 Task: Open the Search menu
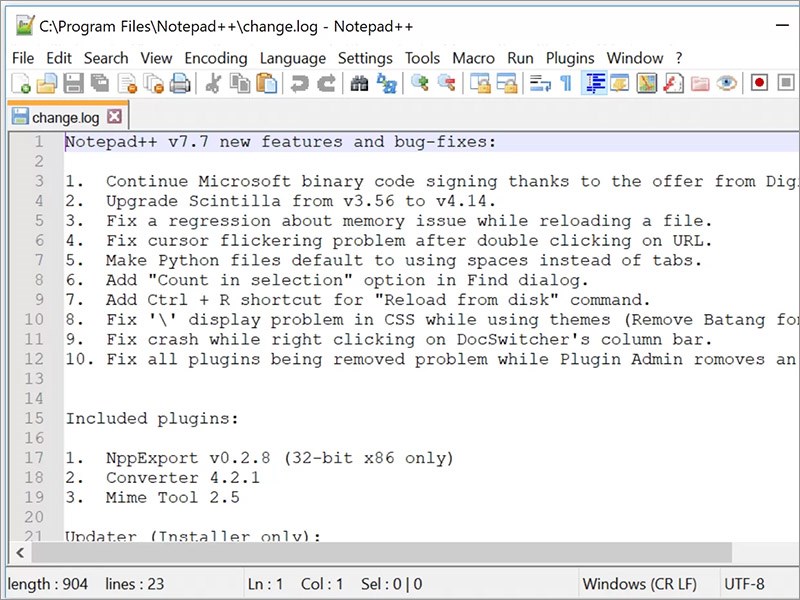(106, 58)
